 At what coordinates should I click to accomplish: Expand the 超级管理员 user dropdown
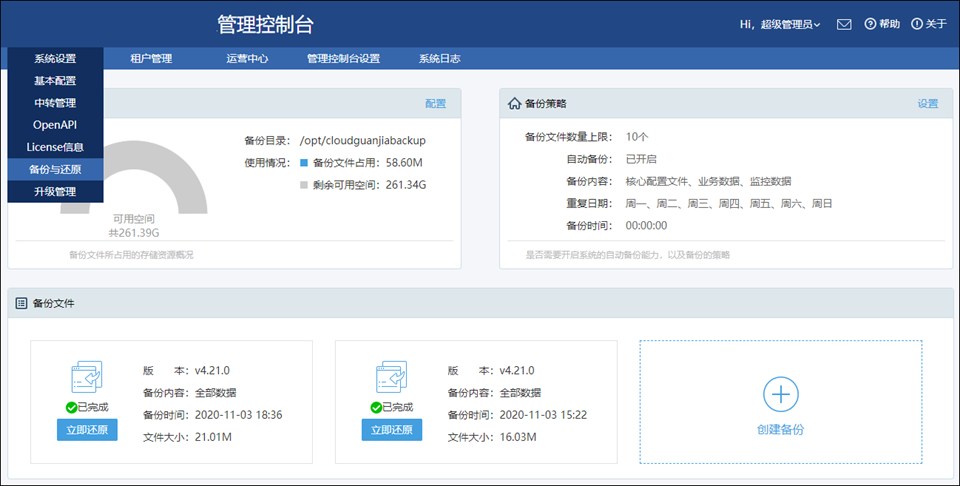point(790,24)
